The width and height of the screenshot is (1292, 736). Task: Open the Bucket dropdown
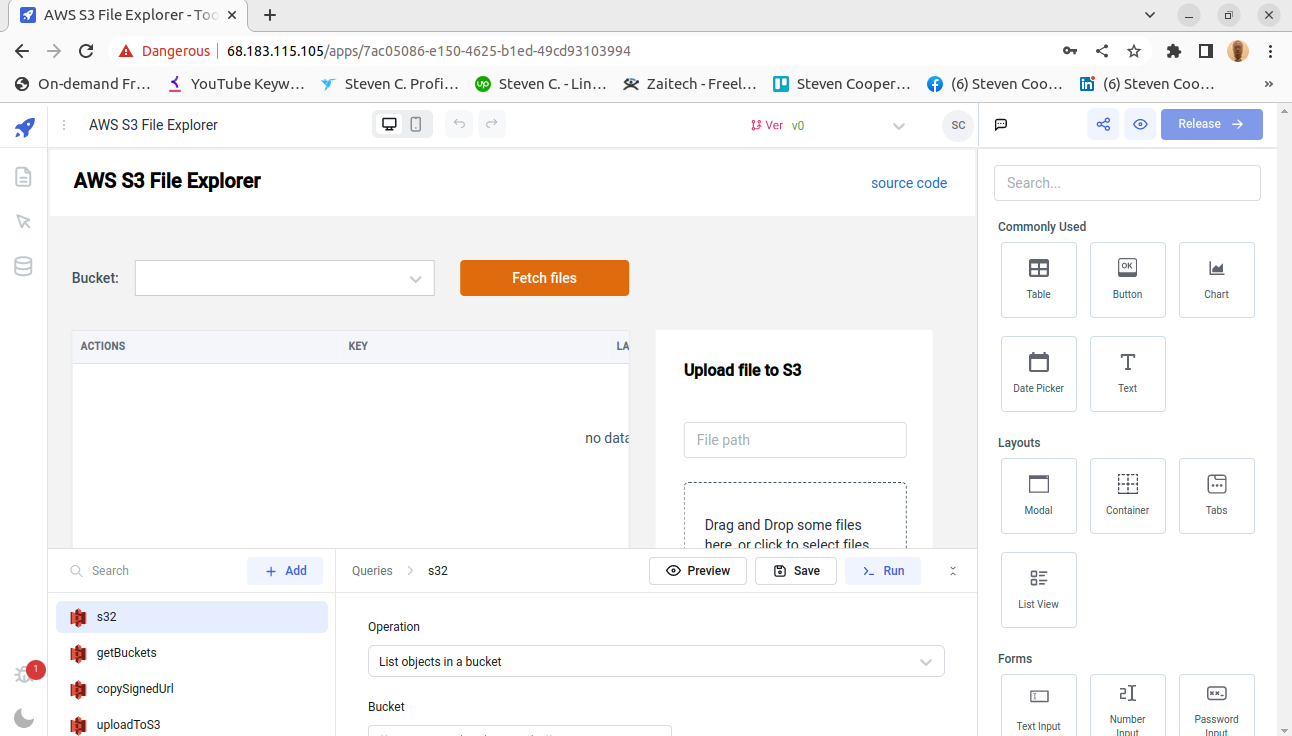tap(285, 278)
